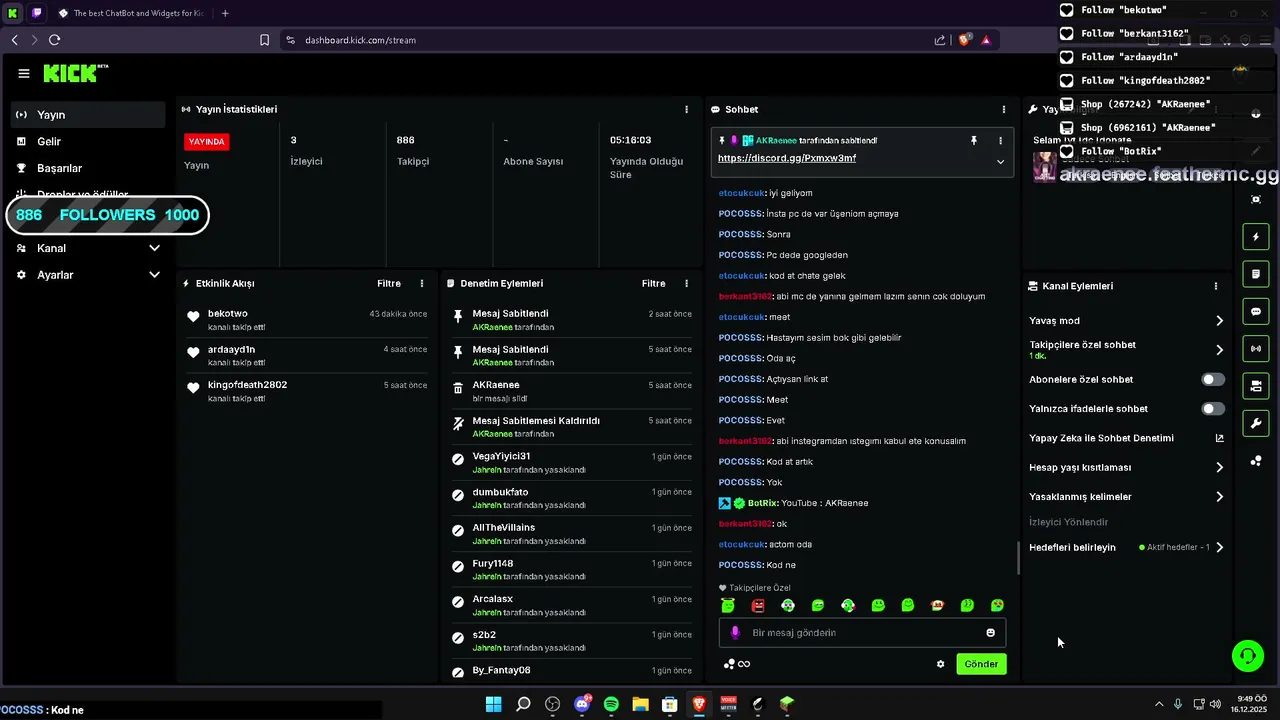Open Filtre in Denetim Eylemleri panel

click(653, 284)
